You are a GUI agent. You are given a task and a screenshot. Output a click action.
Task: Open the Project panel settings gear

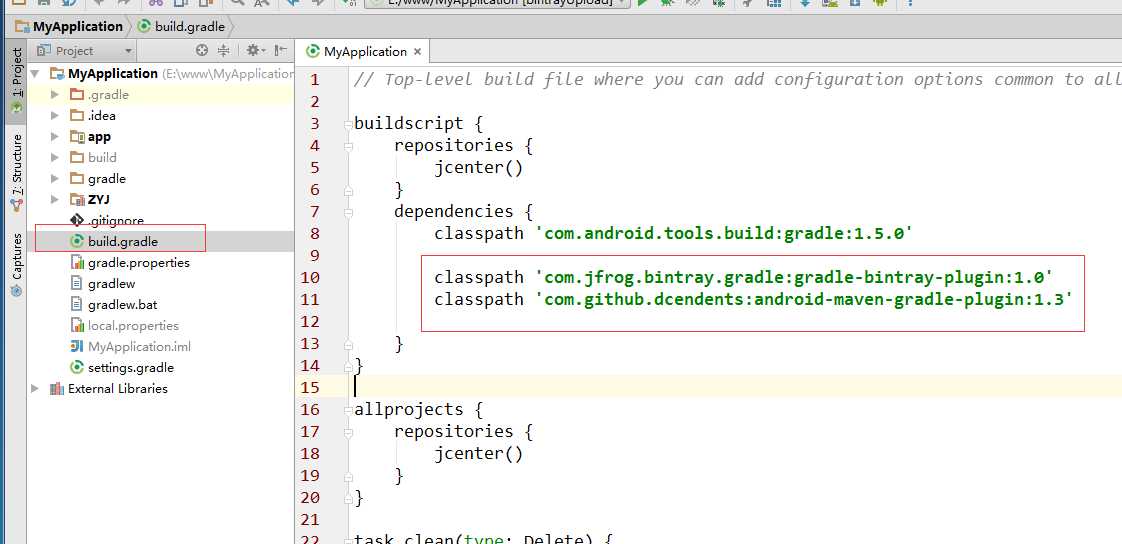(x=253, y=50)
